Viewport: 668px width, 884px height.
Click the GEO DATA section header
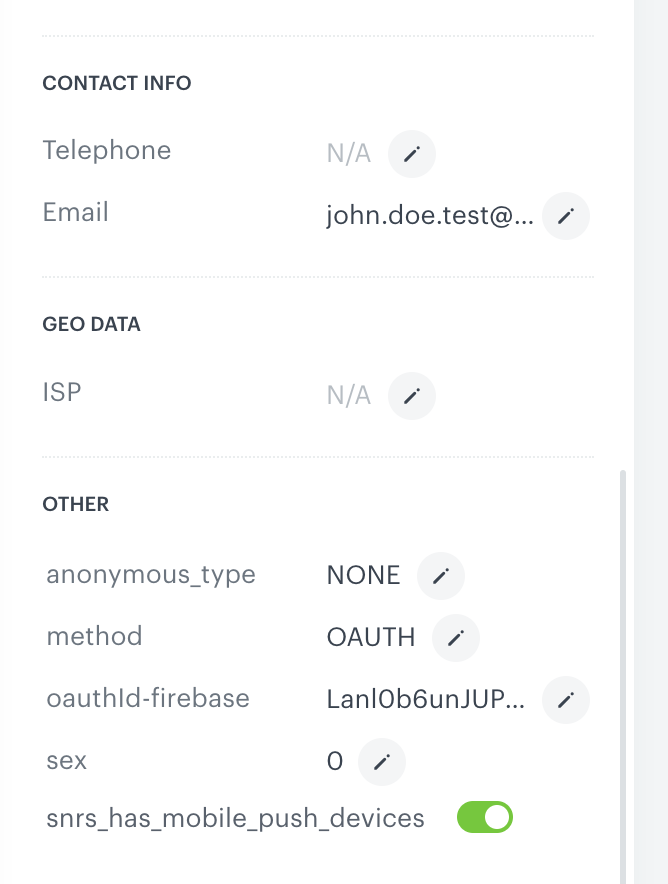click(x=91, y=324)
